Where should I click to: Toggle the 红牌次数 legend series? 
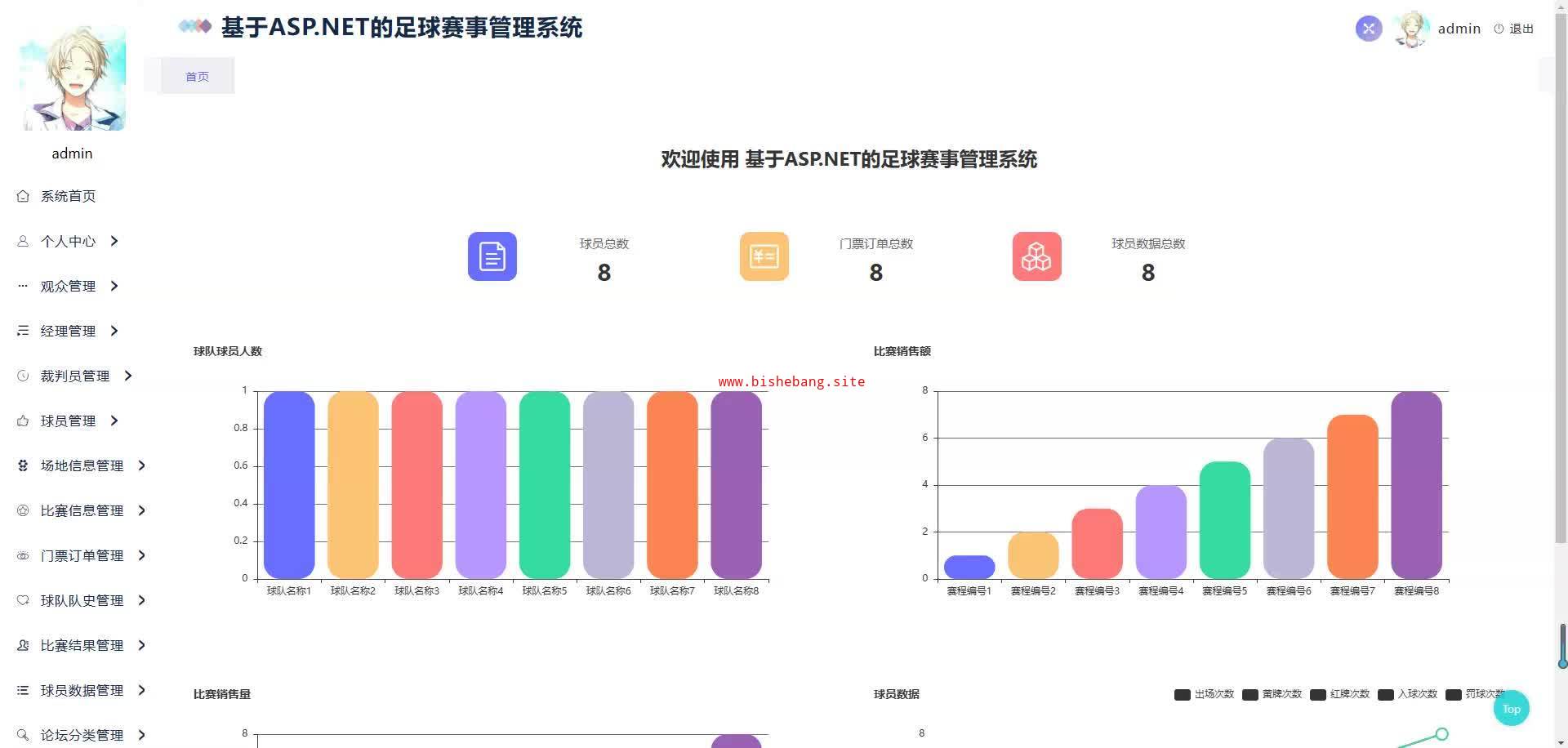click(1339, 694)
